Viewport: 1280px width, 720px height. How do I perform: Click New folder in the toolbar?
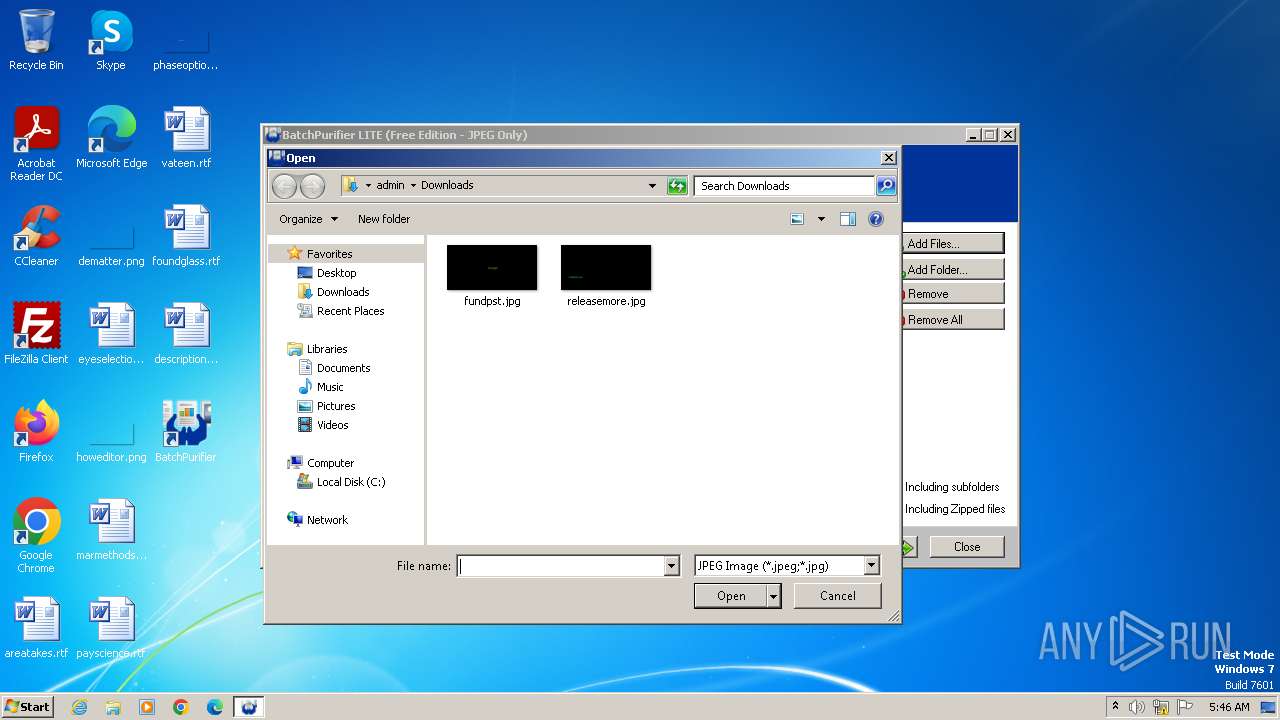pyautogui.click(x=384, y=219)
